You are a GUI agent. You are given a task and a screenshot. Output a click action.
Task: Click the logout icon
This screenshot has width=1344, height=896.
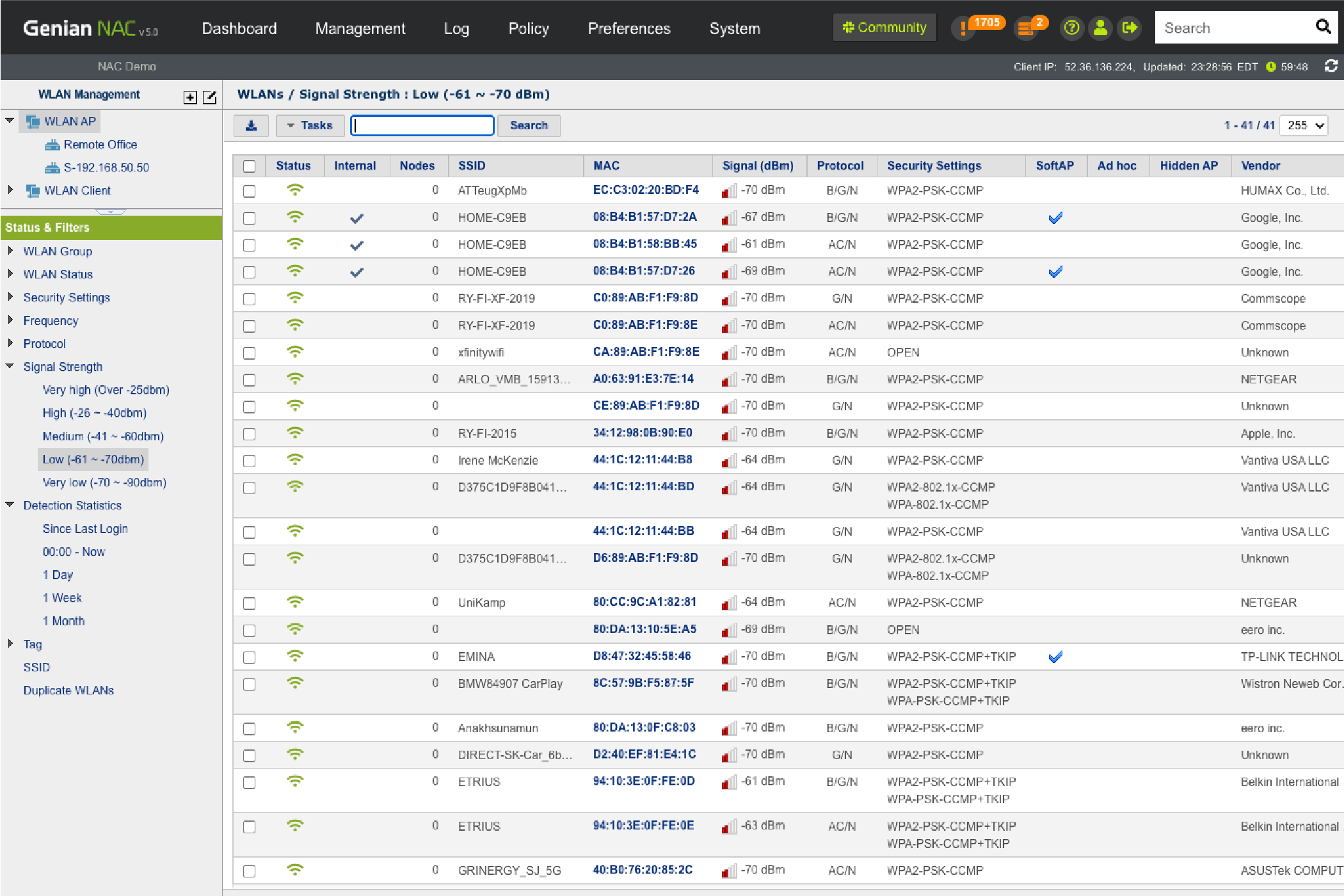[1130, 28]
